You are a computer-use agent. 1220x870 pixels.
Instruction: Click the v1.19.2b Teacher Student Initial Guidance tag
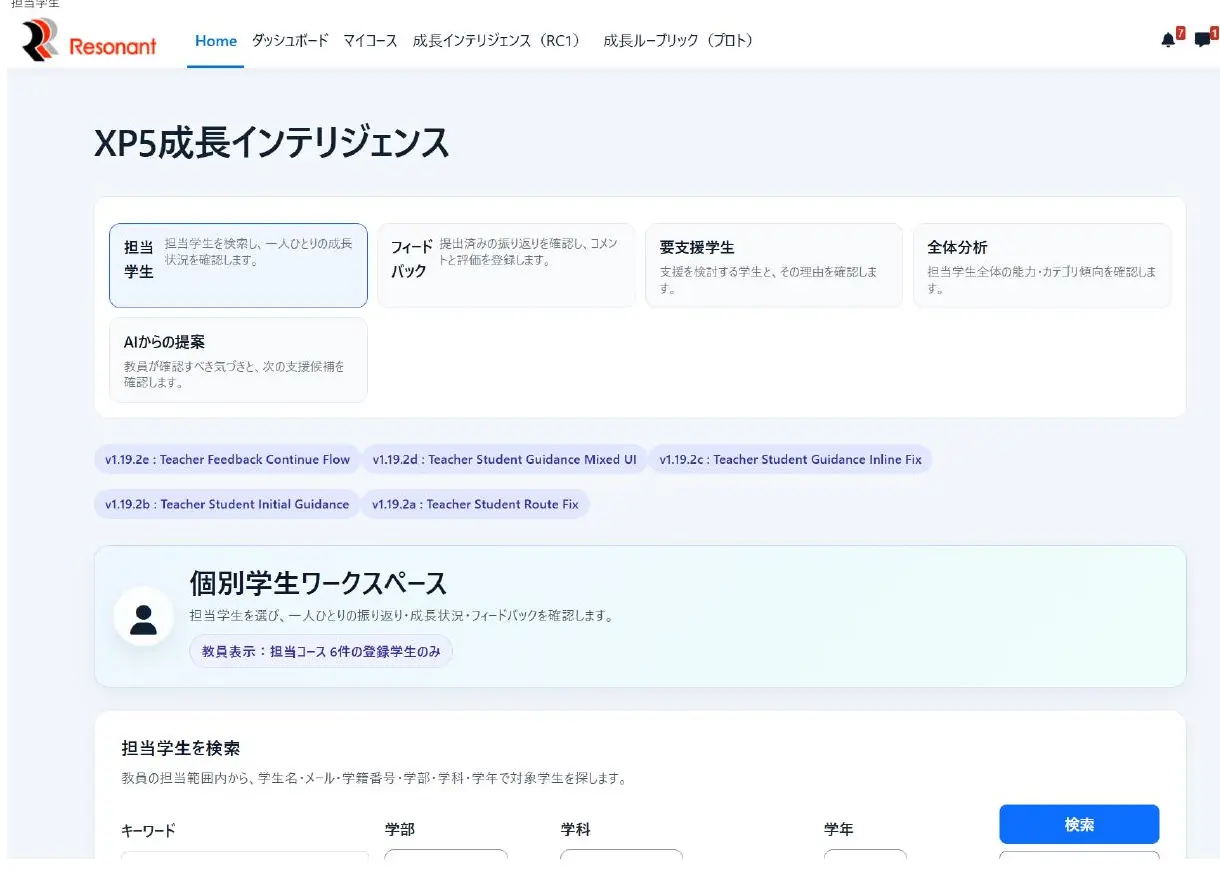click(x=227, y=505)
